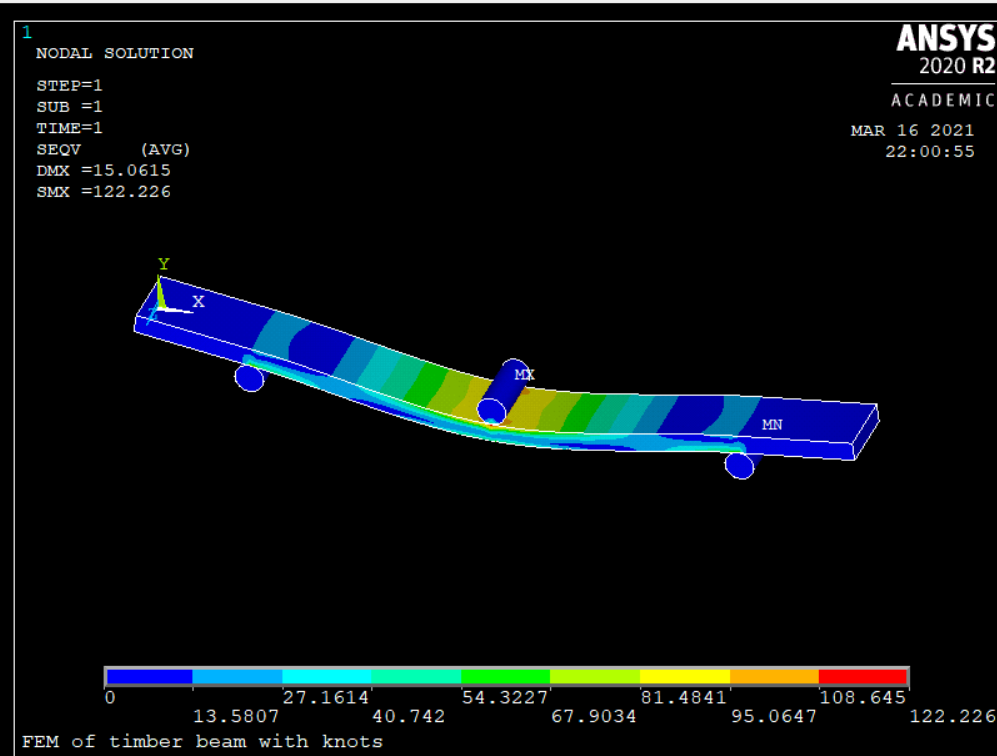Click the coordinate triad at the beam origin
Screen dimensions: 997x756
pyautogui.click(x=167, y=300)
